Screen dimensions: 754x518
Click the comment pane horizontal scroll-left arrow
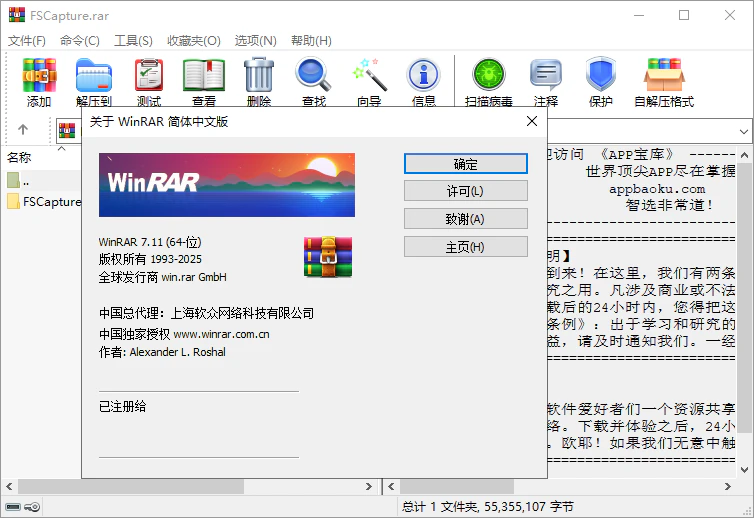coord(391,487)
